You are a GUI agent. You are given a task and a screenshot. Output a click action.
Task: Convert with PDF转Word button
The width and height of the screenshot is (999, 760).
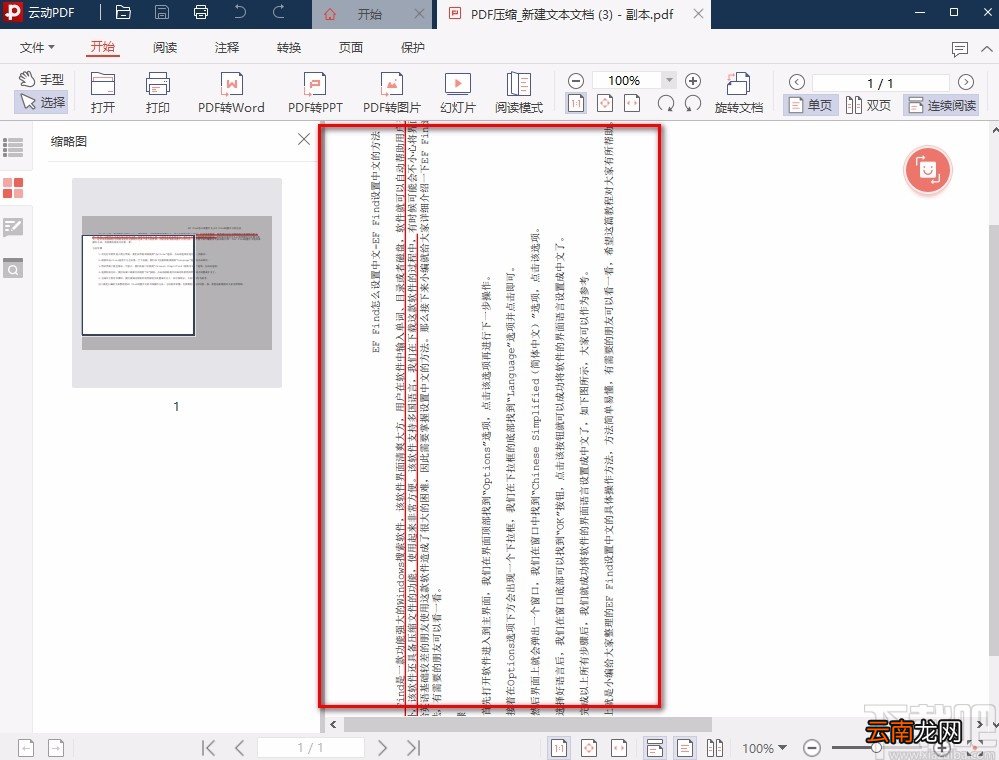[x=231, y=92]
